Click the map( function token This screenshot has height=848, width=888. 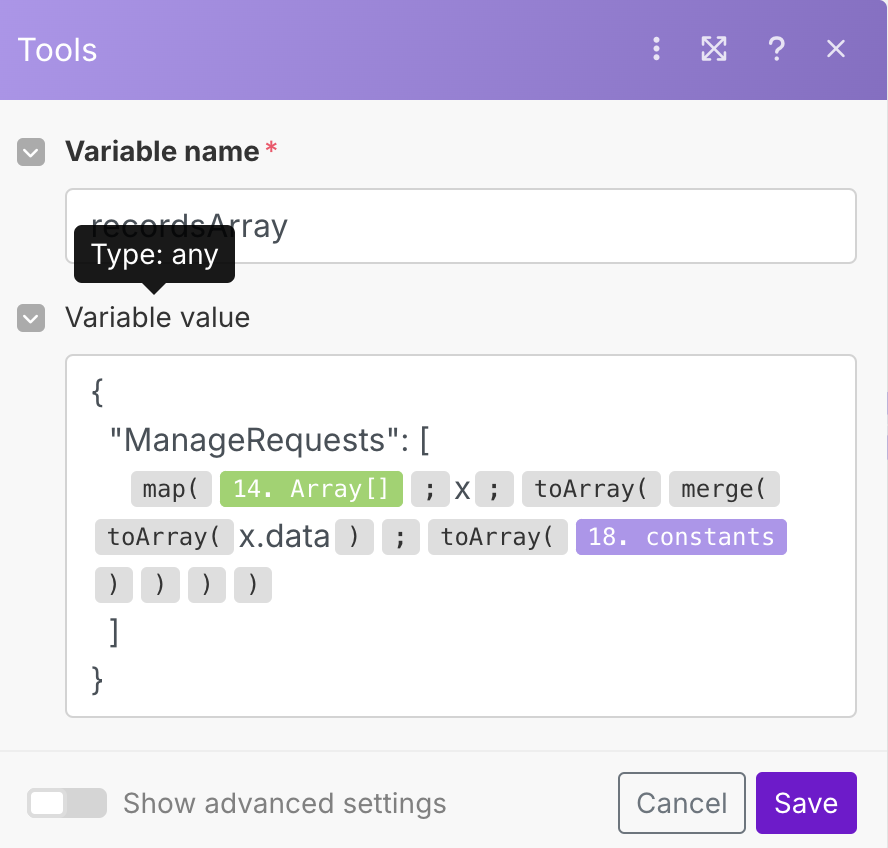click(170, 489)
